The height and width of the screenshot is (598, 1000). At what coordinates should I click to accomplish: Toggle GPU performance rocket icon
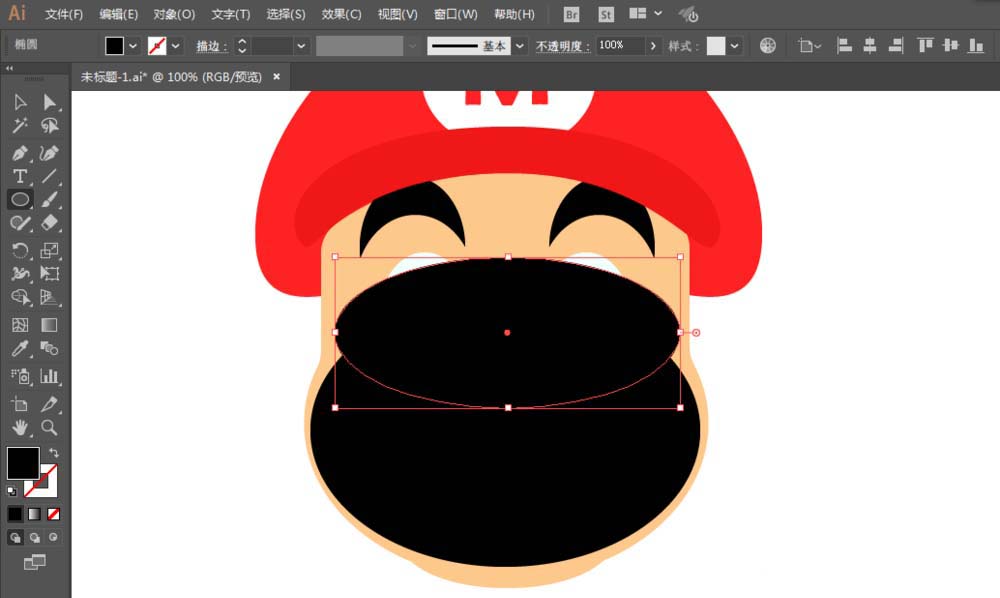(x=689, y=14)
